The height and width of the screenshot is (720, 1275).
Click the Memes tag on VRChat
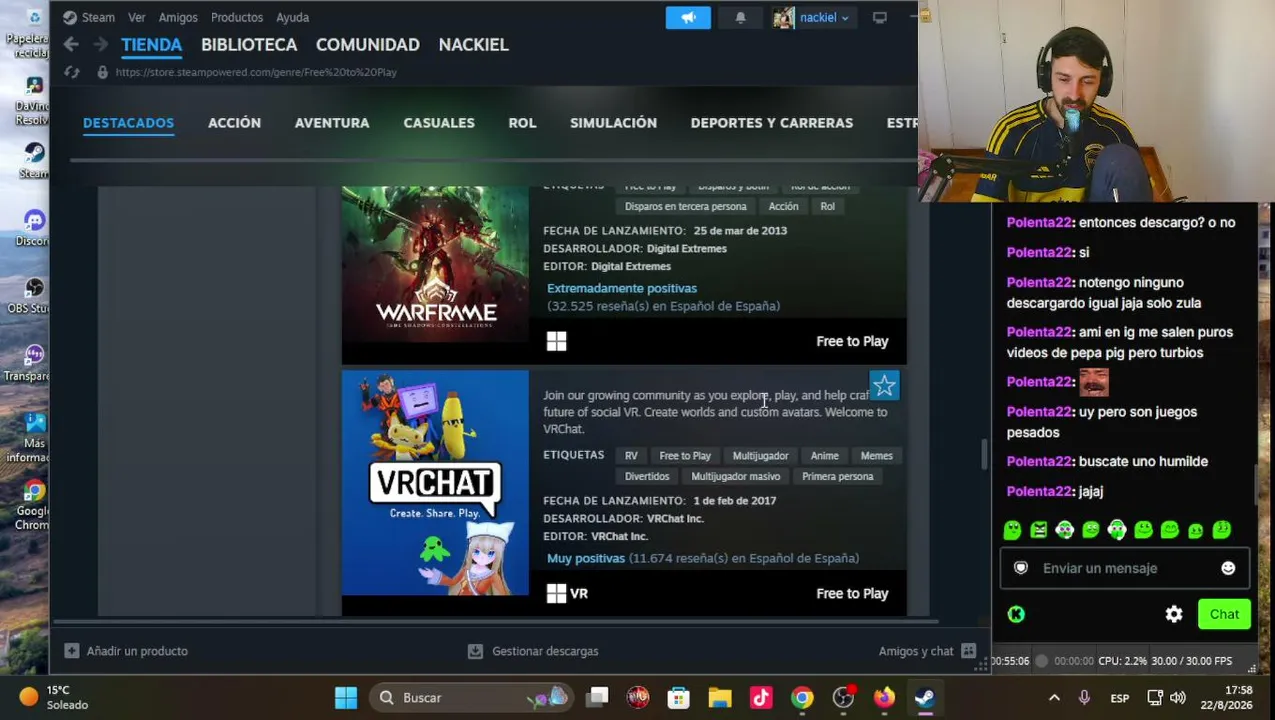click(876, 456)
